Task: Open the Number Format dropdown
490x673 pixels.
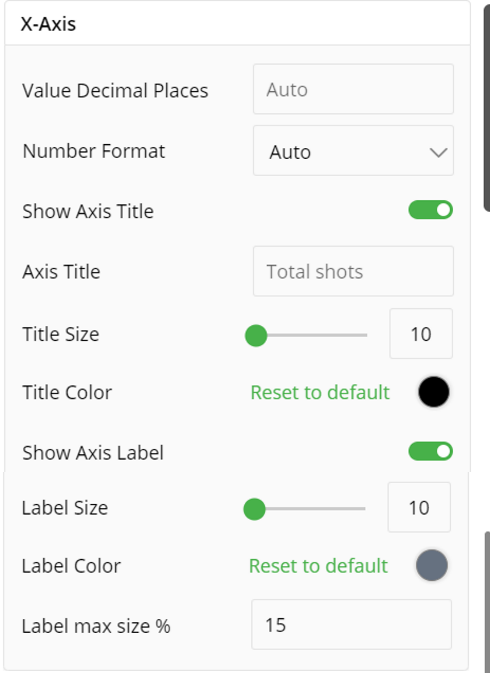Action: point(353,151)
